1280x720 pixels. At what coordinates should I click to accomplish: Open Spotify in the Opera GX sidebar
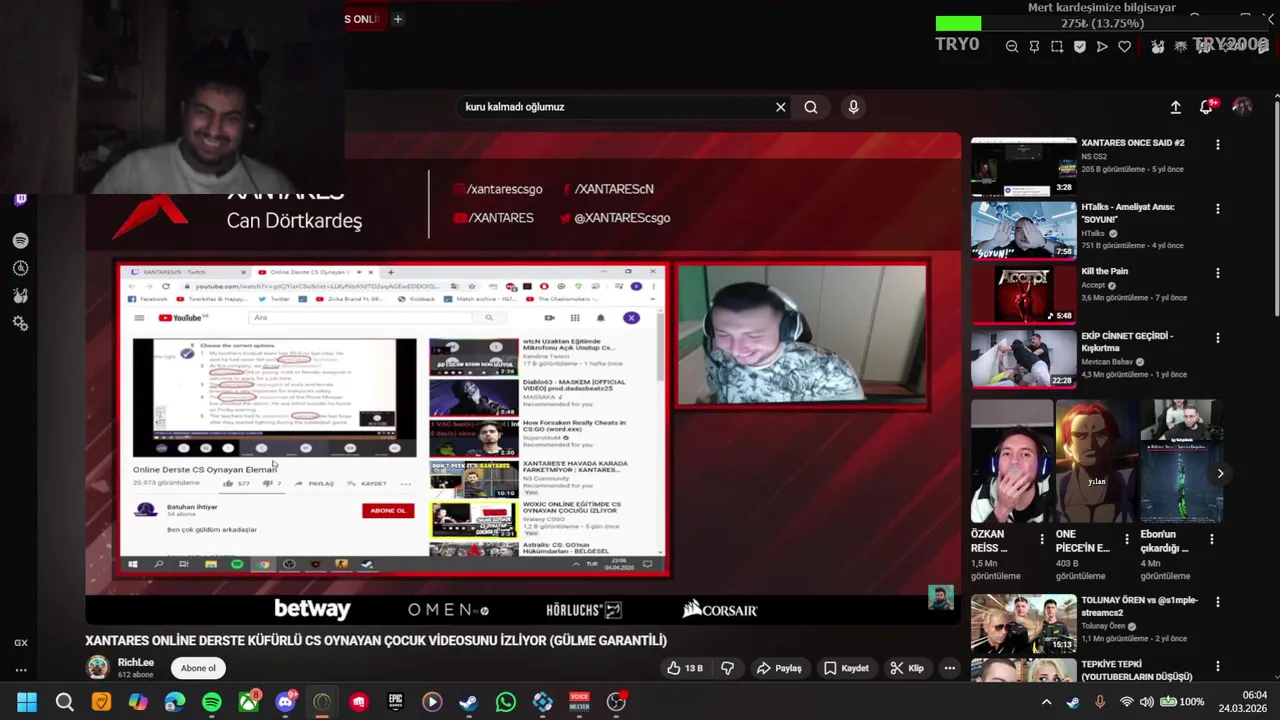[x=20, y=241]
